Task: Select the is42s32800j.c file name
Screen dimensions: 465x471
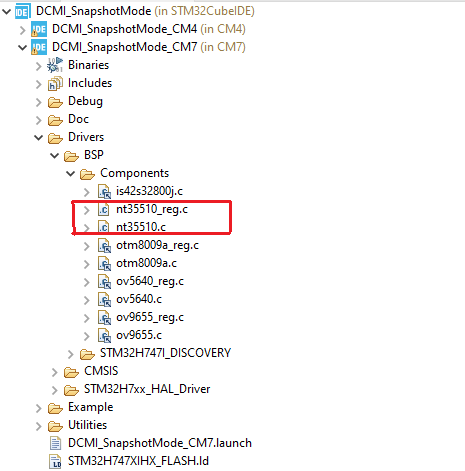Action: tap(149, 191)
